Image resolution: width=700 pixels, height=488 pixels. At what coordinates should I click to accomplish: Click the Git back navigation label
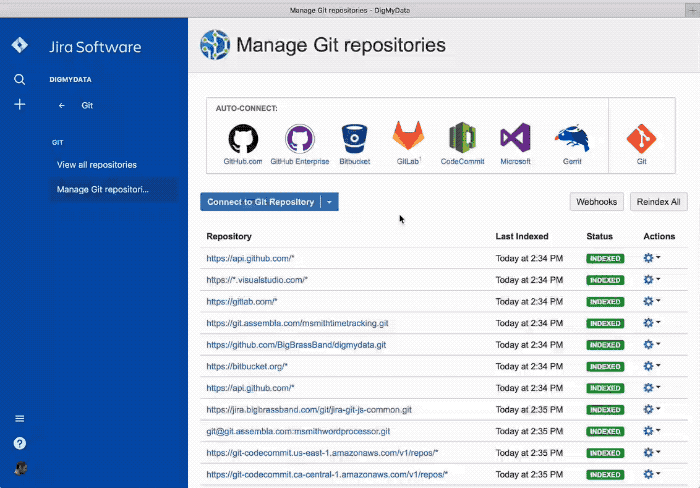pyautogui.click(x=87, y=105)
